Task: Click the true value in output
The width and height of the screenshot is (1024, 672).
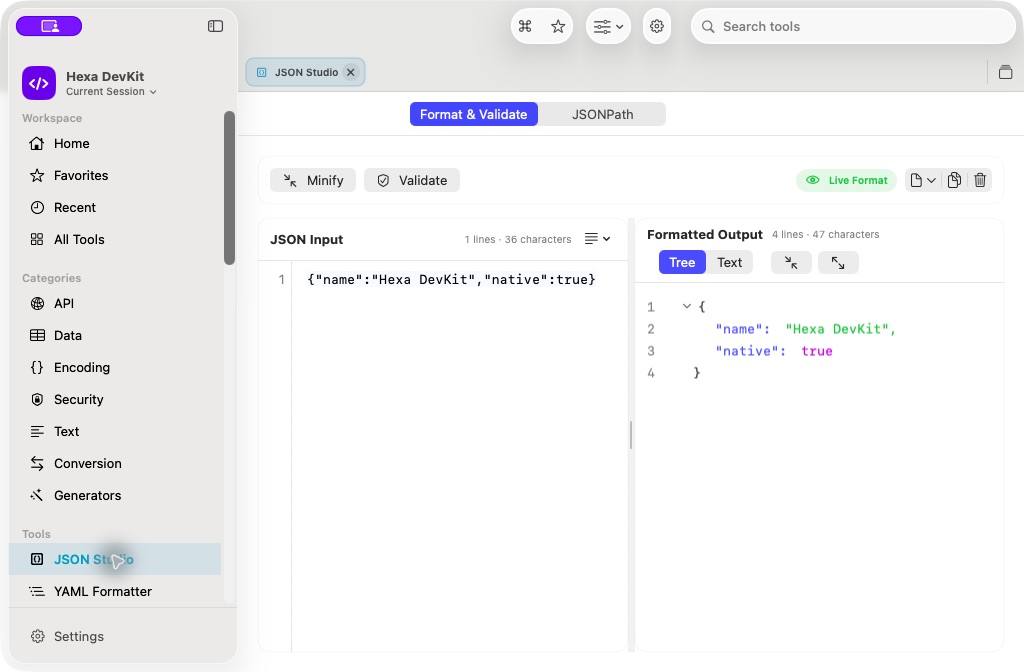Action: click(x=817, y=351)
